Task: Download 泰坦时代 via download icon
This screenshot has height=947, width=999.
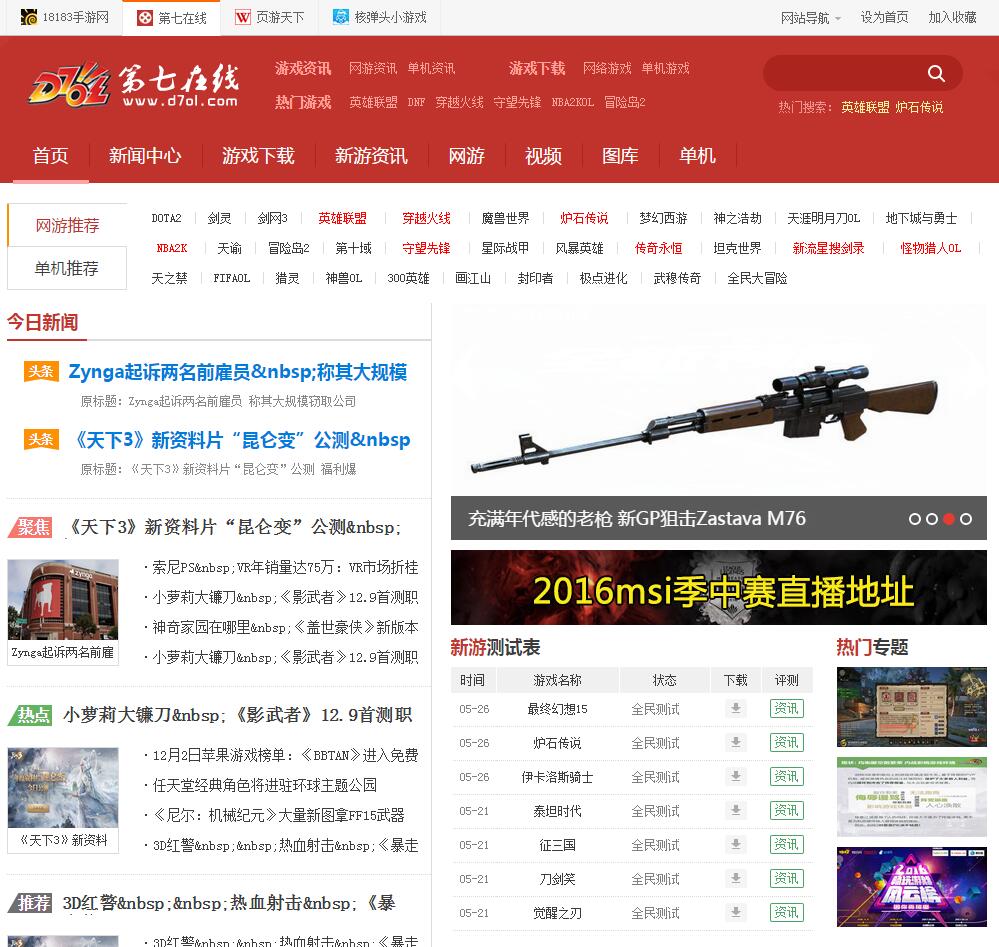Action: point(735,811)
